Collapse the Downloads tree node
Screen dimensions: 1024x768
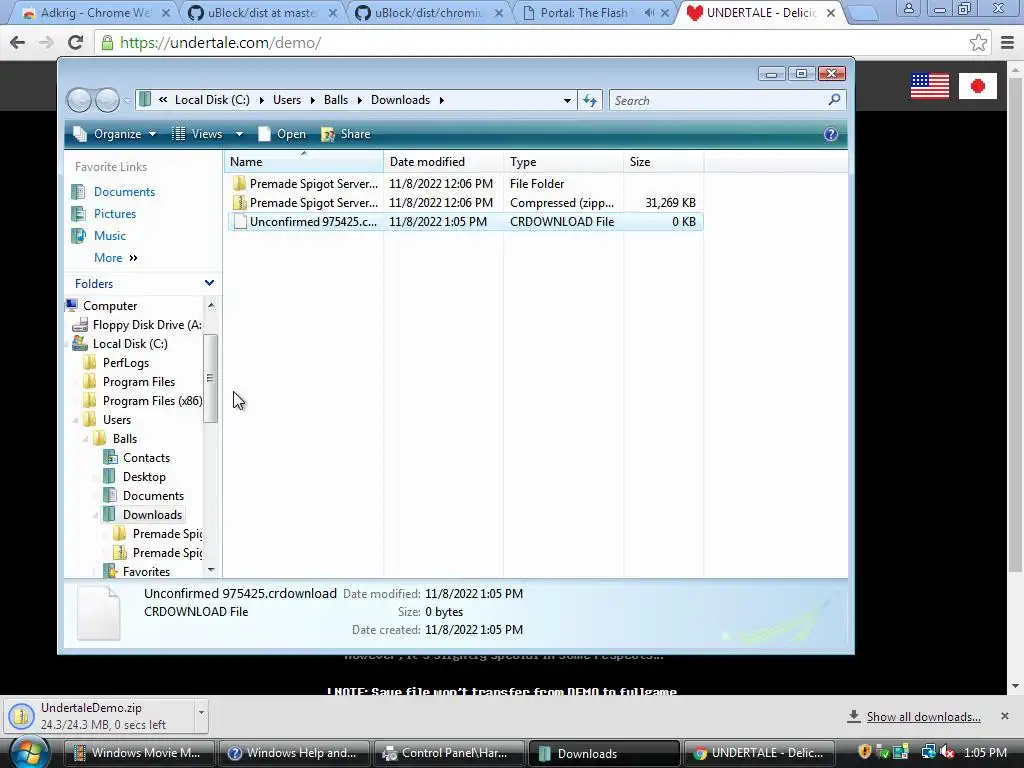point(95,515)
